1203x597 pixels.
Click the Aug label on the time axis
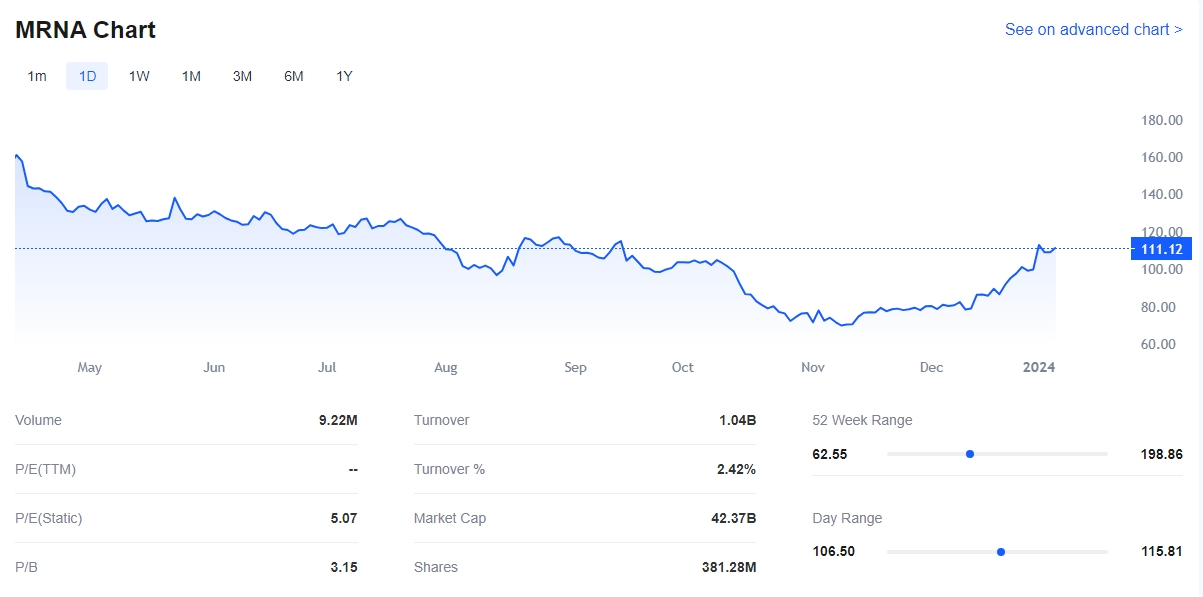coord(446,367)
